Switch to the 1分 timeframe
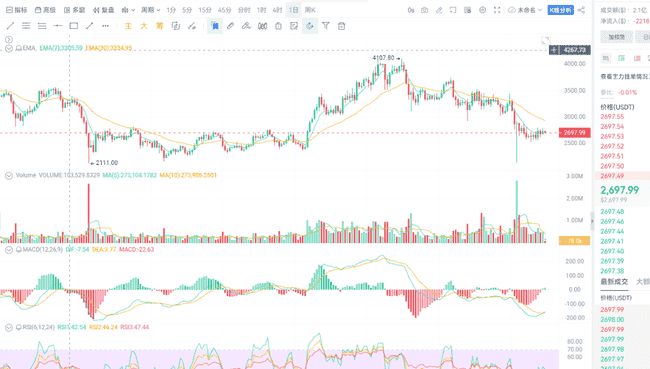The height and width of the screenshot is (369, 650). pos(171,10)
